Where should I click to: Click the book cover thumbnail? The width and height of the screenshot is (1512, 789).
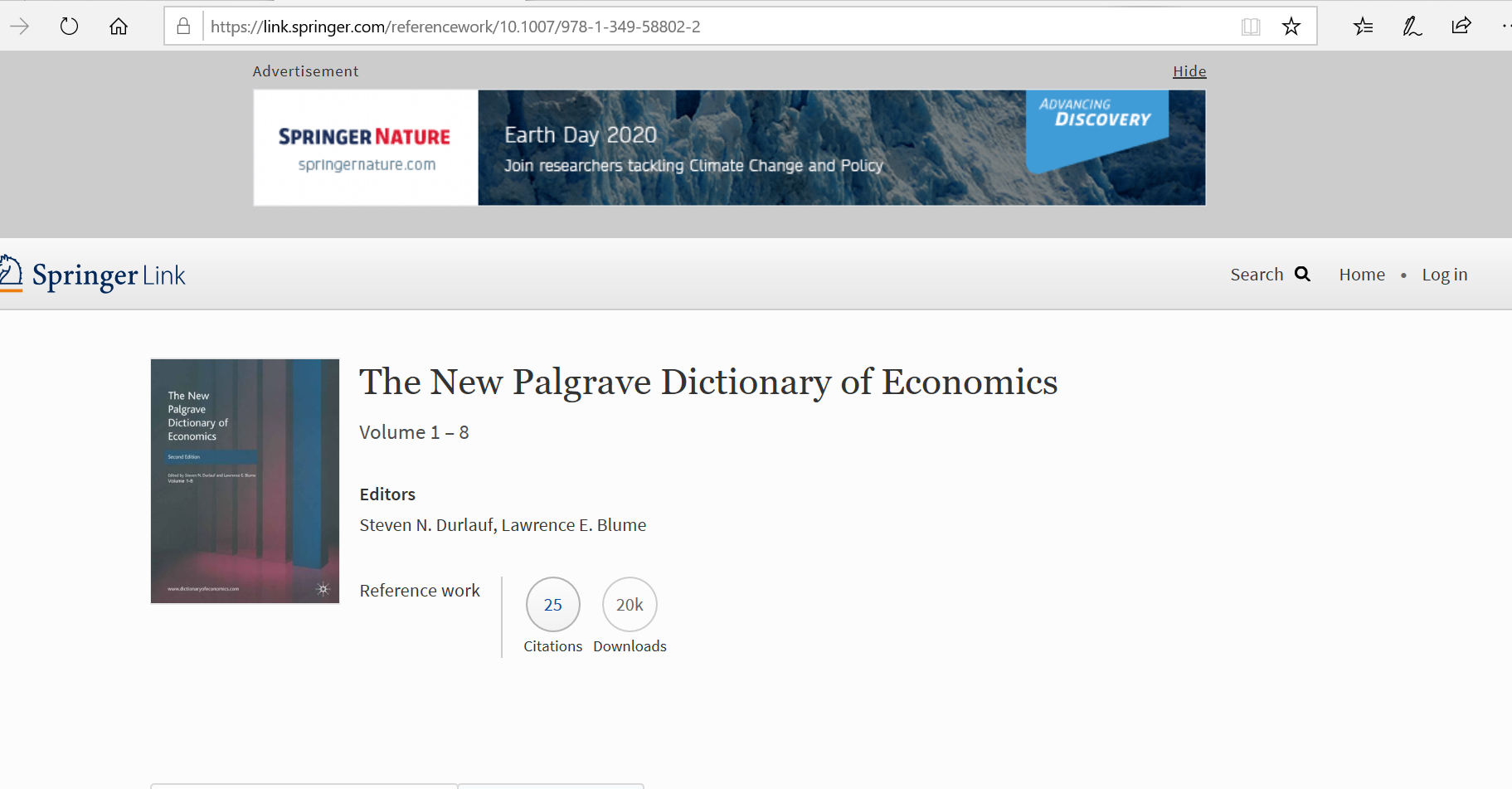245,481
